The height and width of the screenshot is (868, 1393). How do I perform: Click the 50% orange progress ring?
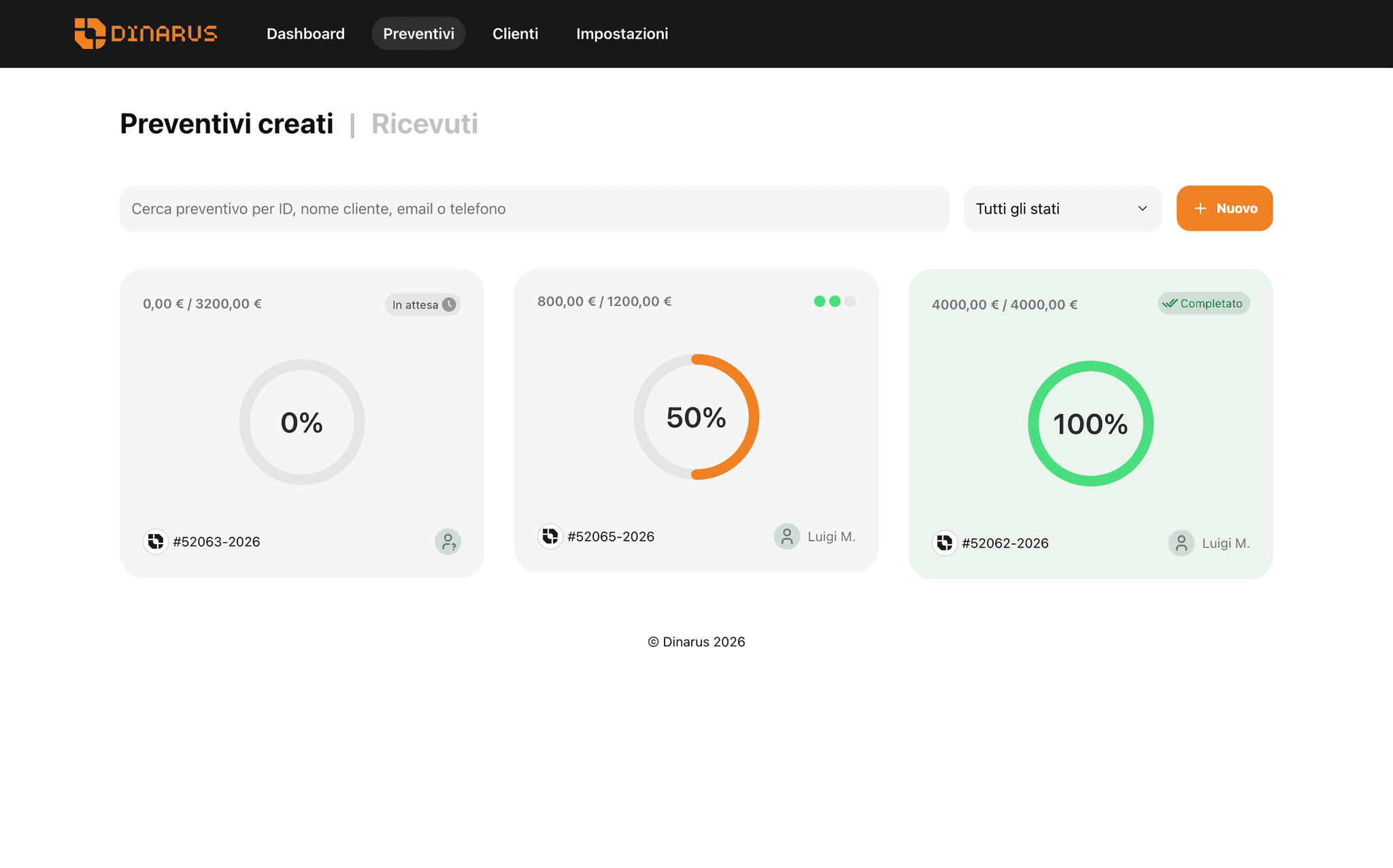coord(696,417)
